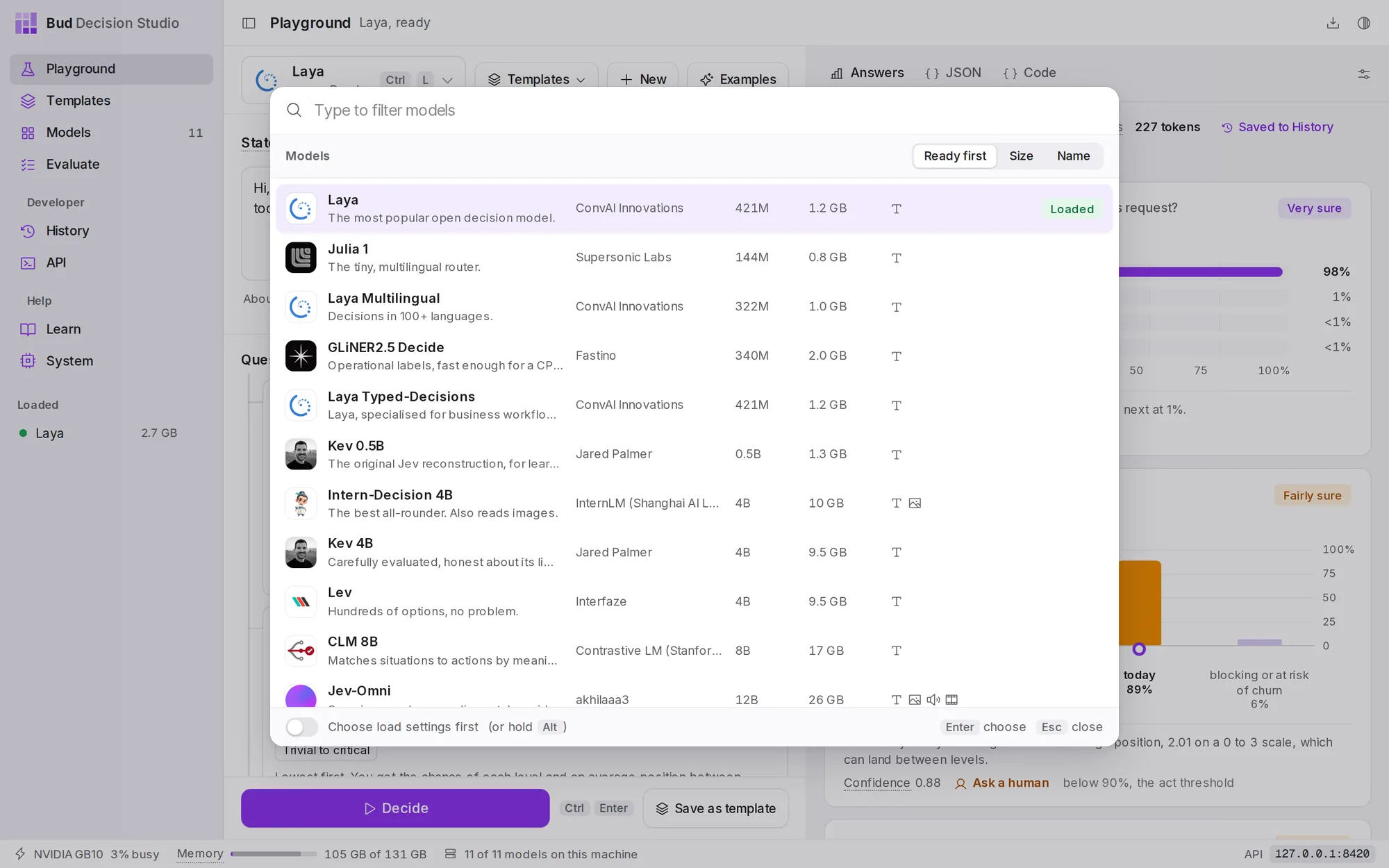
Task: Click loaded Laya entry in sidebar
Action: tap(99, 433)
